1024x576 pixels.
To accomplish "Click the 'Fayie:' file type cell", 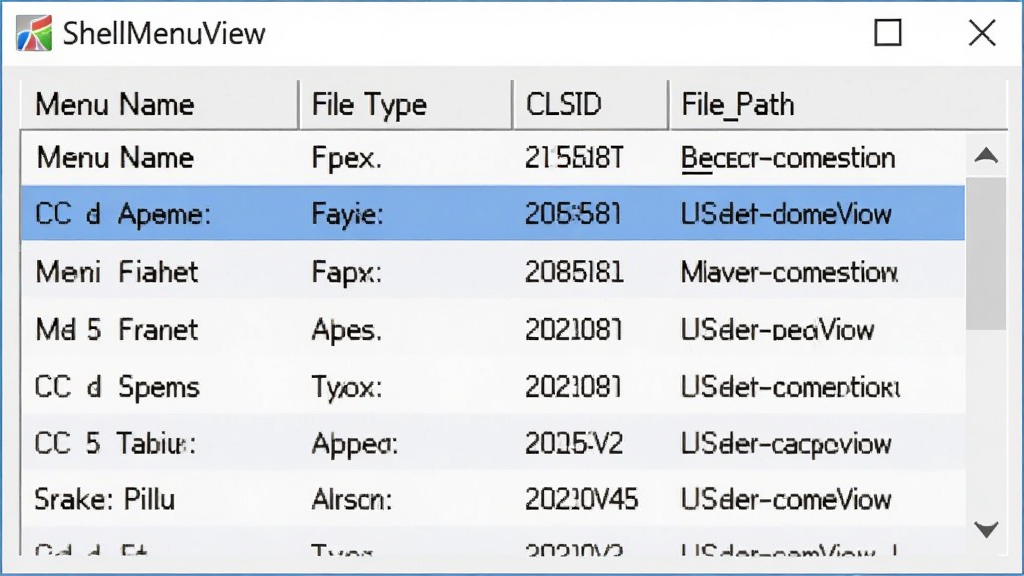I will 347,215.
